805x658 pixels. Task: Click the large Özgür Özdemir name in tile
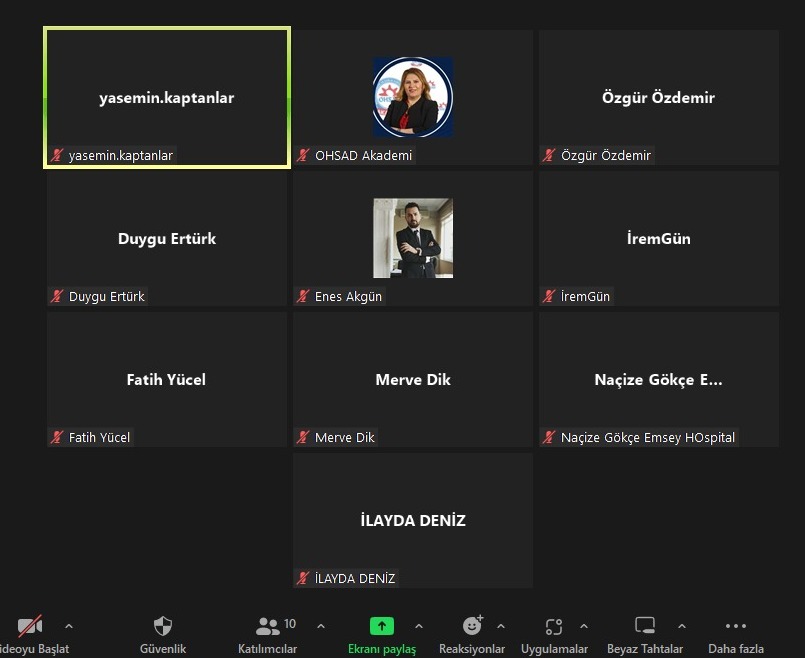click(658, 97)
